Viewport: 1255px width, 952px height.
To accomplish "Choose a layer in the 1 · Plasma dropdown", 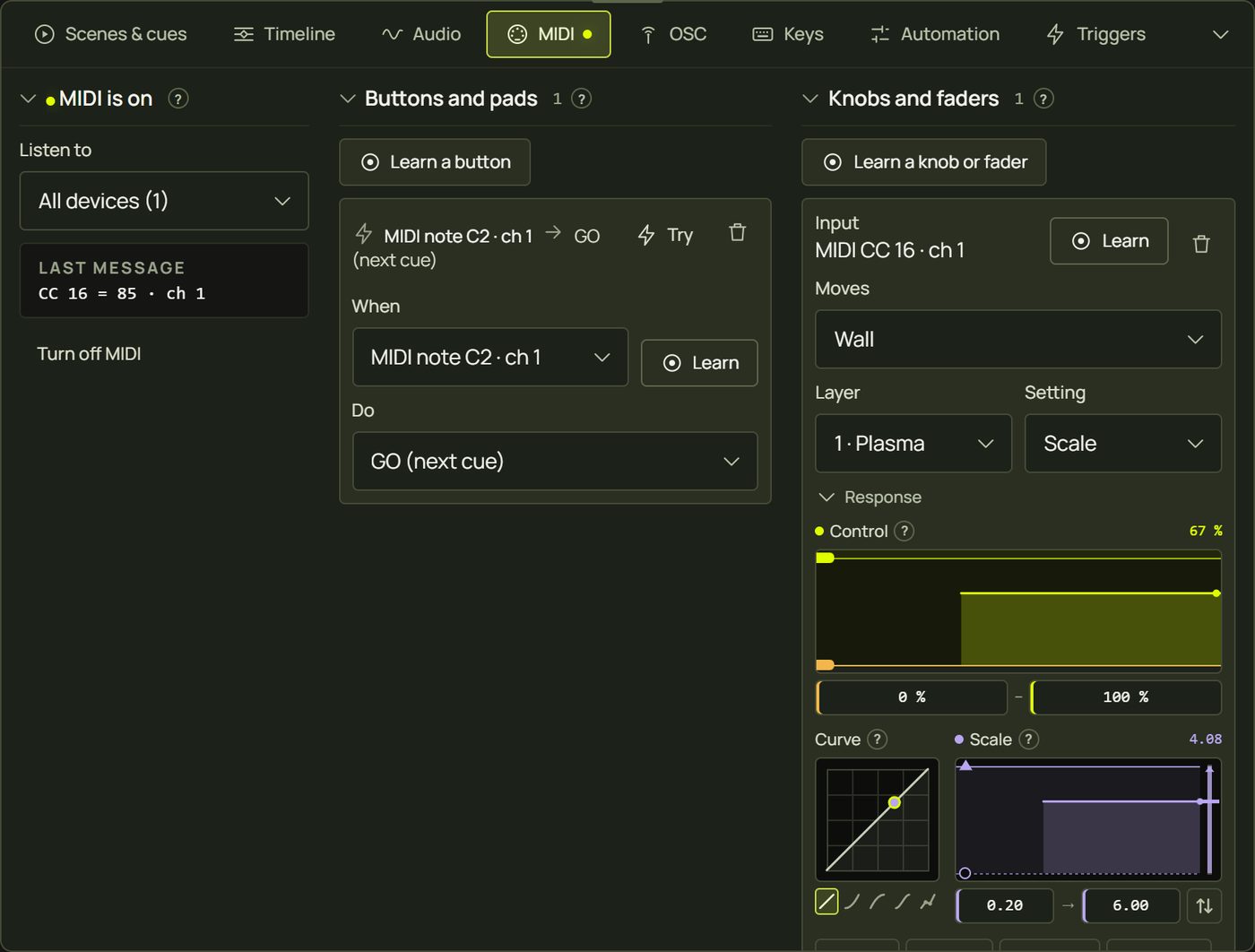I will [x=913, y=443].
